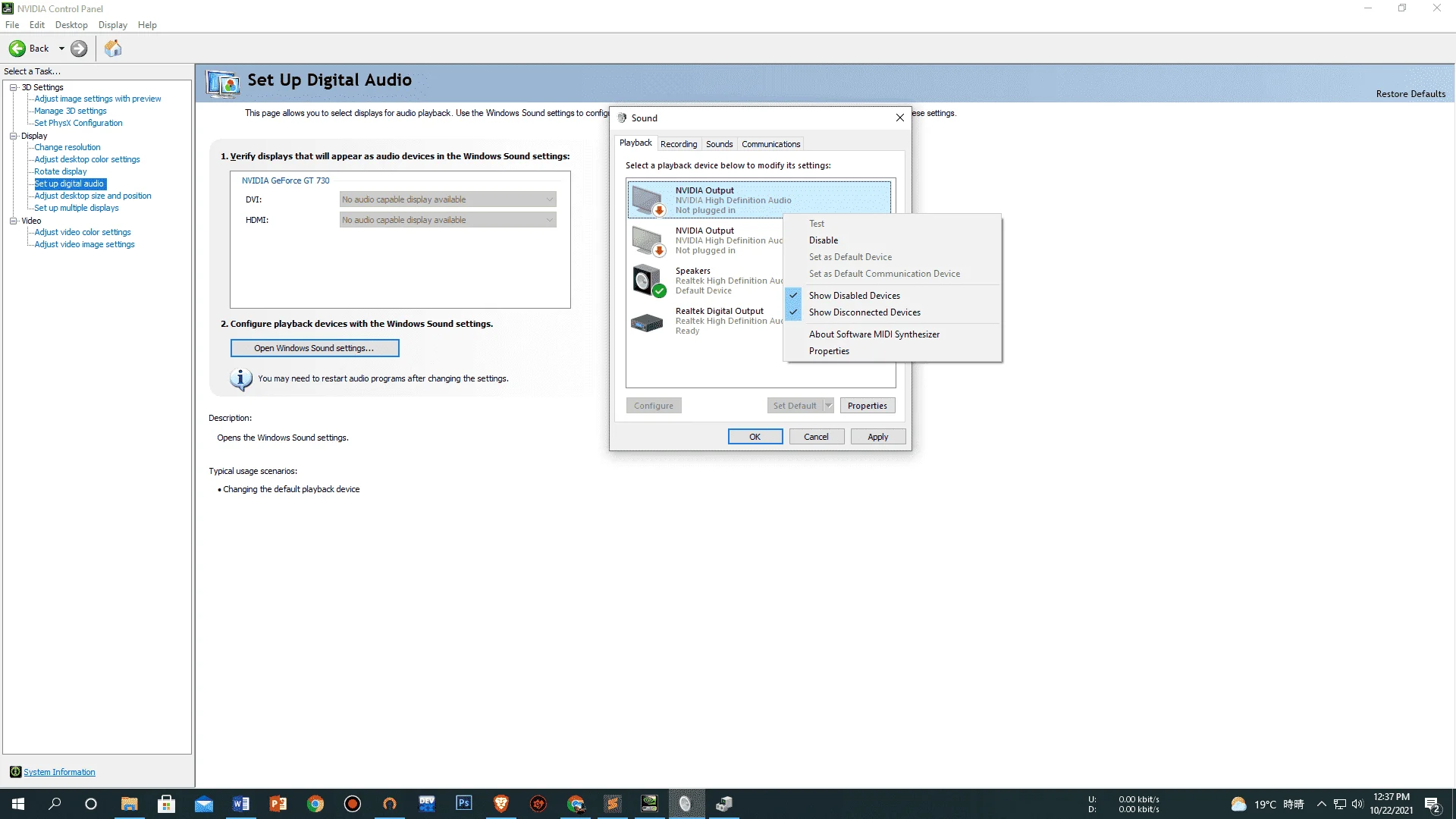
Task: Select Adjust video color settings task
Action: [83, 232]
